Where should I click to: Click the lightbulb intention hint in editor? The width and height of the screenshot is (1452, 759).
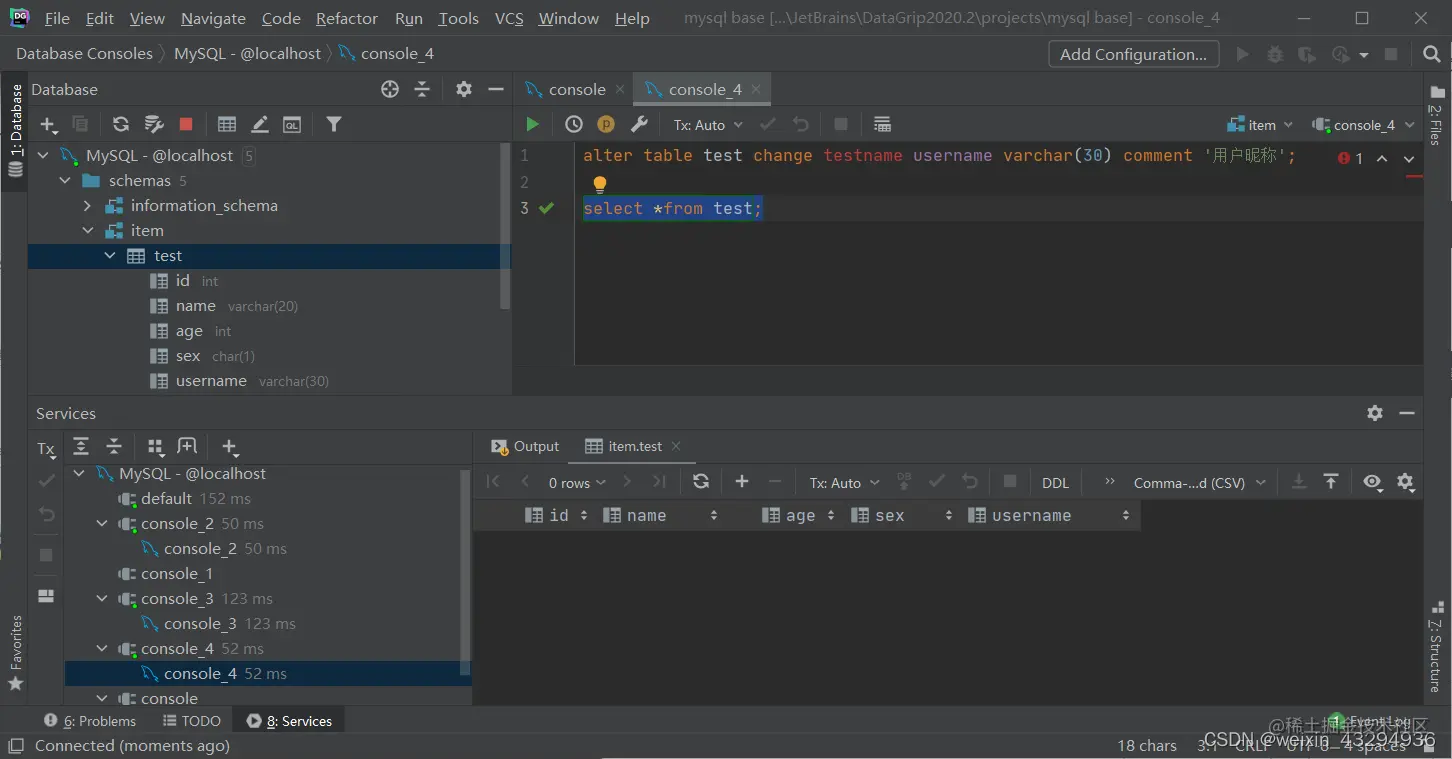600,184
